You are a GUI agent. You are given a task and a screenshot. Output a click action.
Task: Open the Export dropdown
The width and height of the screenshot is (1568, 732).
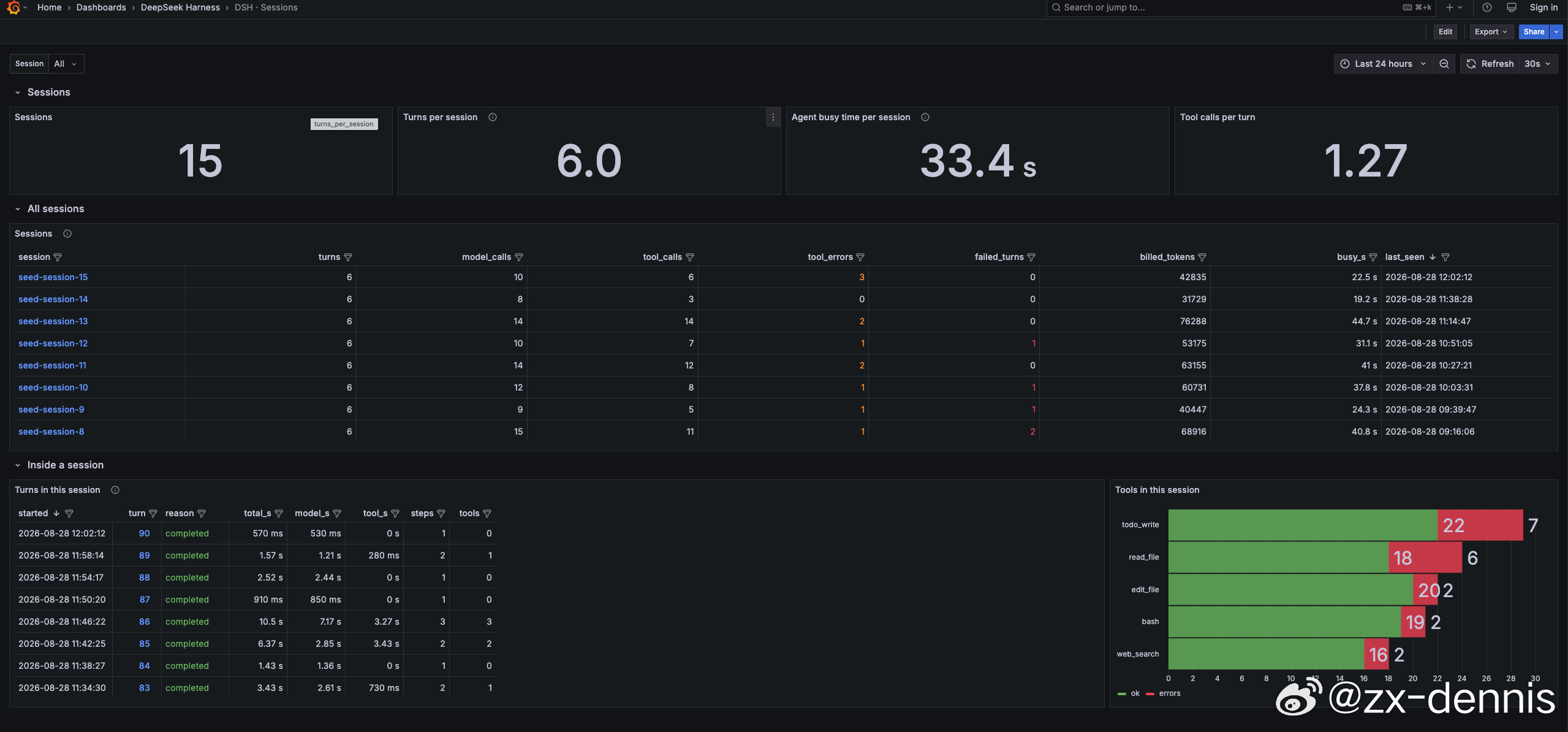point(1491,32)
